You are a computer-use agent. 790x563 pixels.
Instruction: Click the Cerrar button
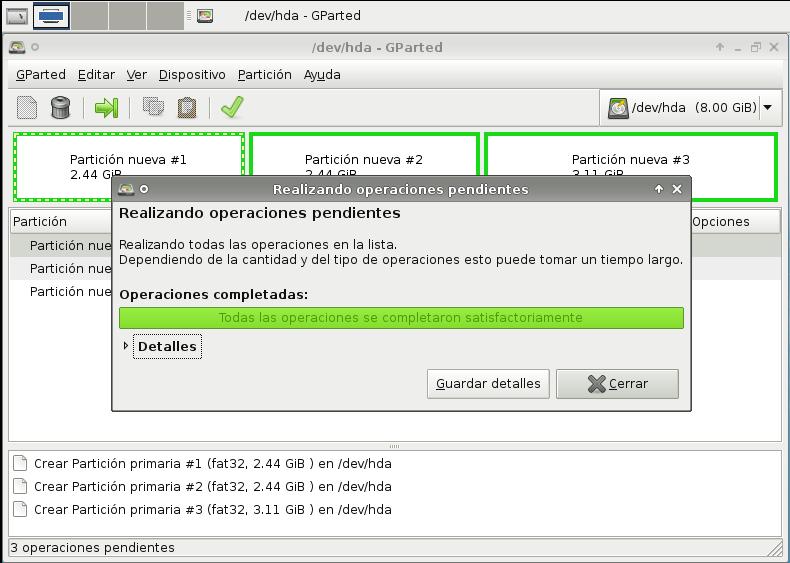pos(617,383)
